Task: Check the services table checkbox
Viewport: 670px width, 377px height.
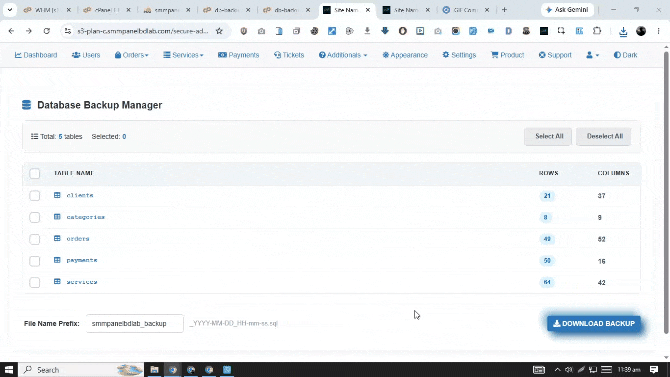Action: [35, 283]
